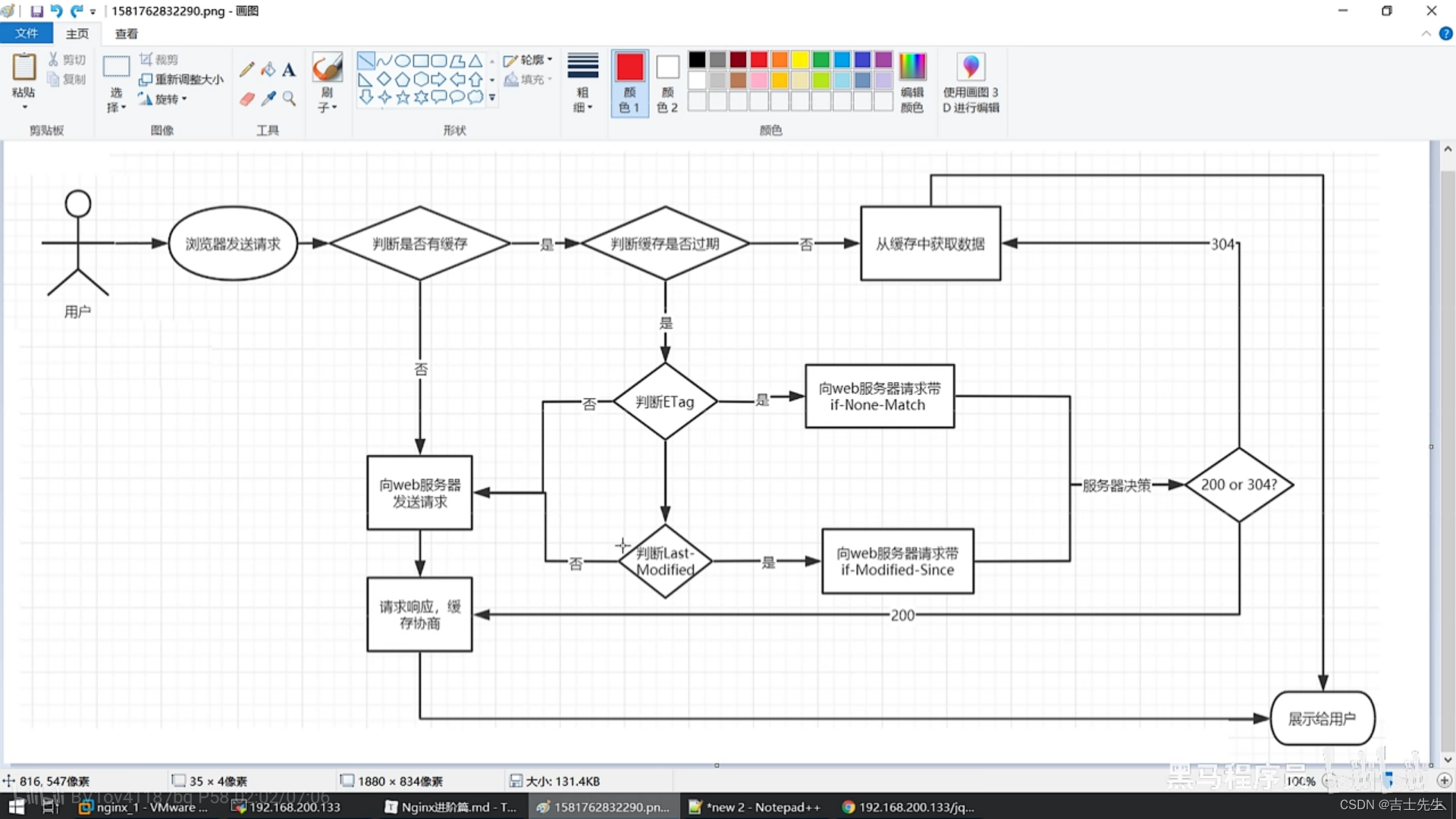Open the Outline (轮廓) dropdown
Screen dimensions: 1456x819
pos(528,60)
